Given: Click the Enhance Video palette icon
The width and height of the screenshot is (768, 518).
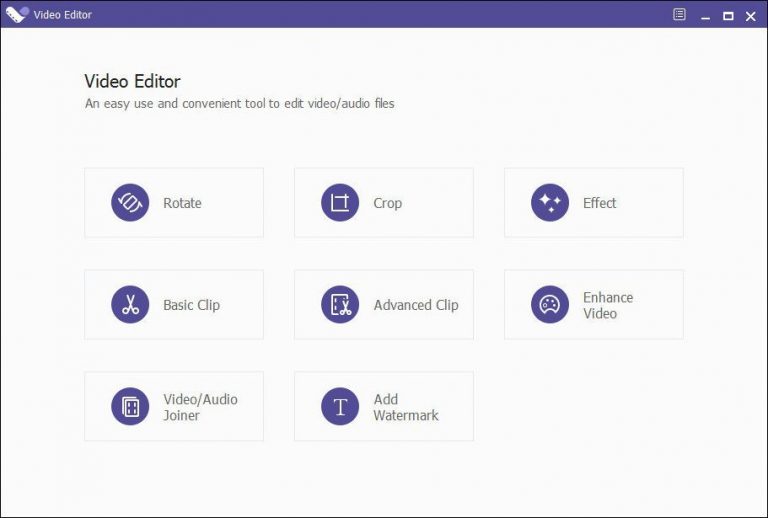Looking at the screenshot, I should pyautogui.click(x=550, y=305).
